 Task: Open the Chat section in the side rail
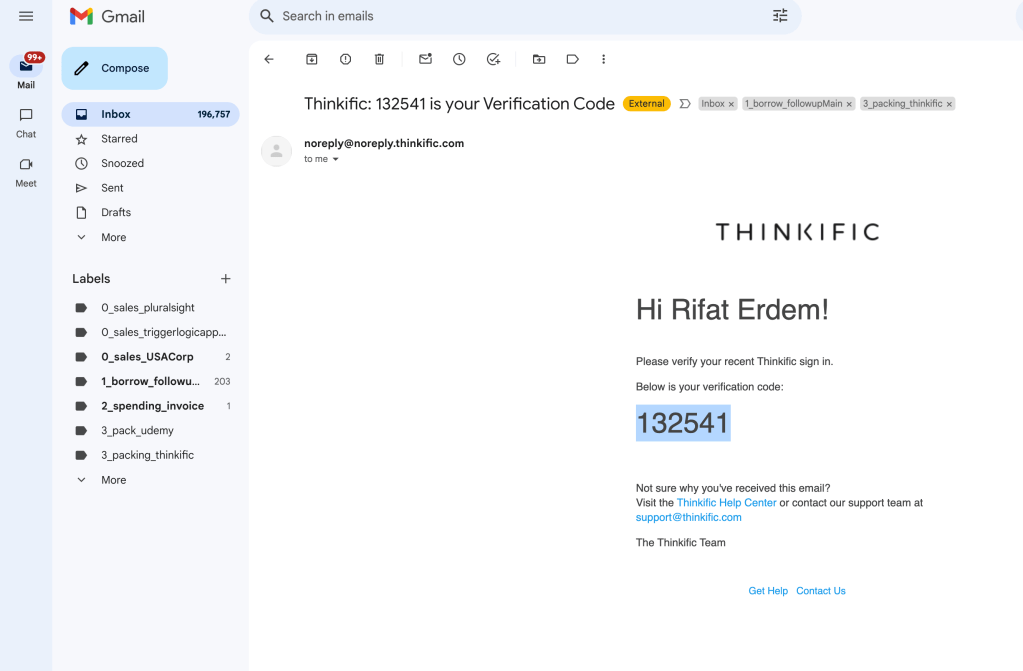click(26, 123)
